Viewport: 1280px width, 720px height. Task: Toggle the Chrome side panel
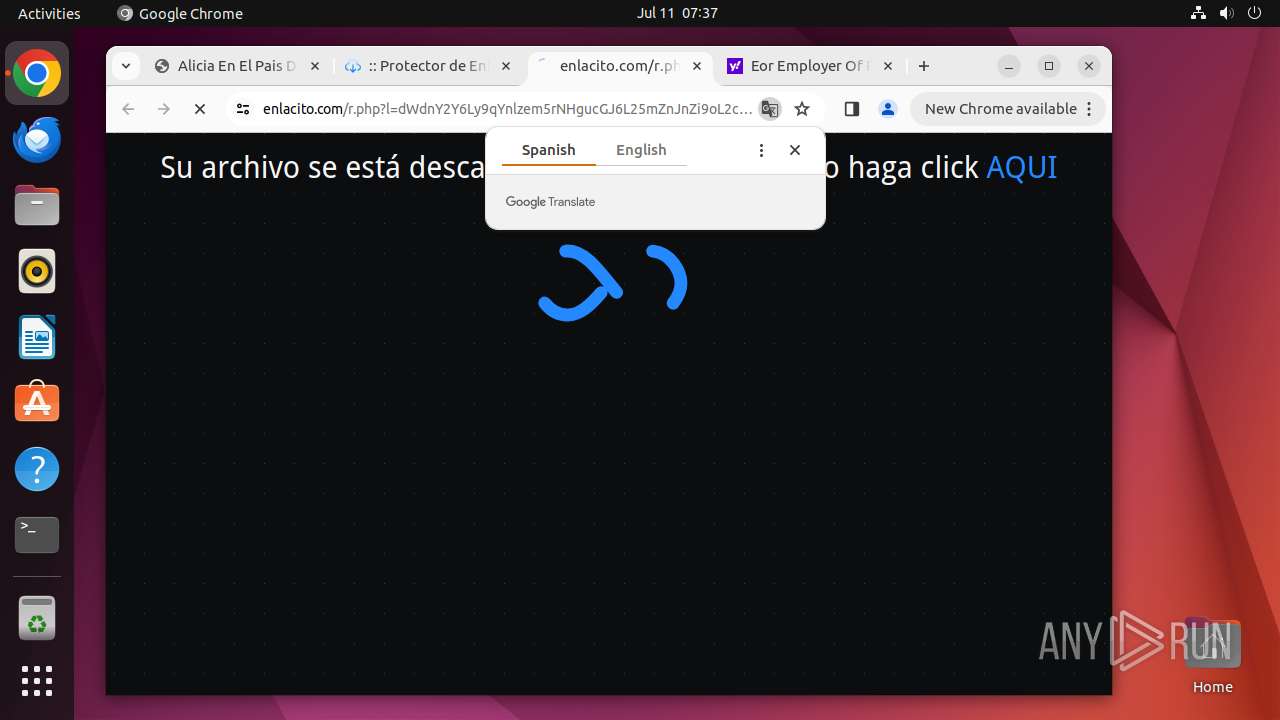pos(852,109)
